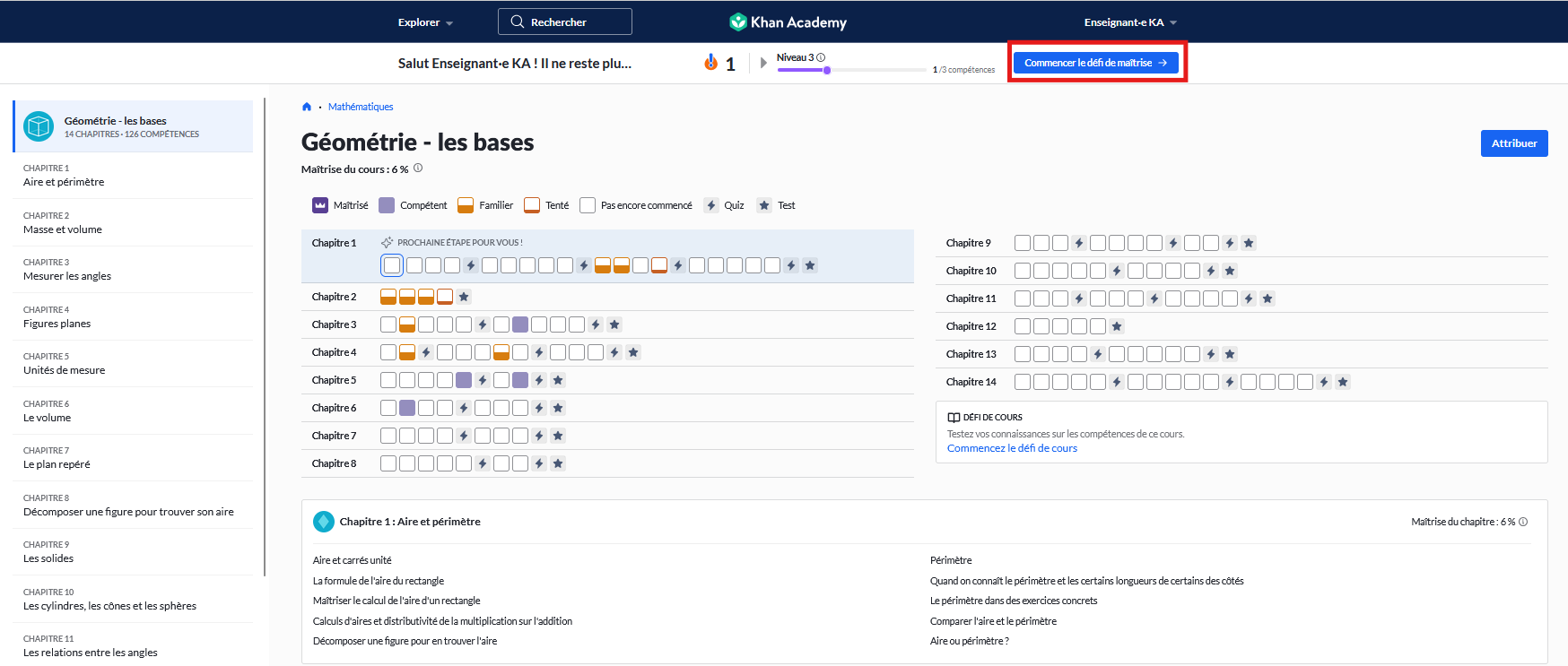
Task: Open Chapitre 7 Le plan repéré in sidebar
Action: tap(133, 458)
